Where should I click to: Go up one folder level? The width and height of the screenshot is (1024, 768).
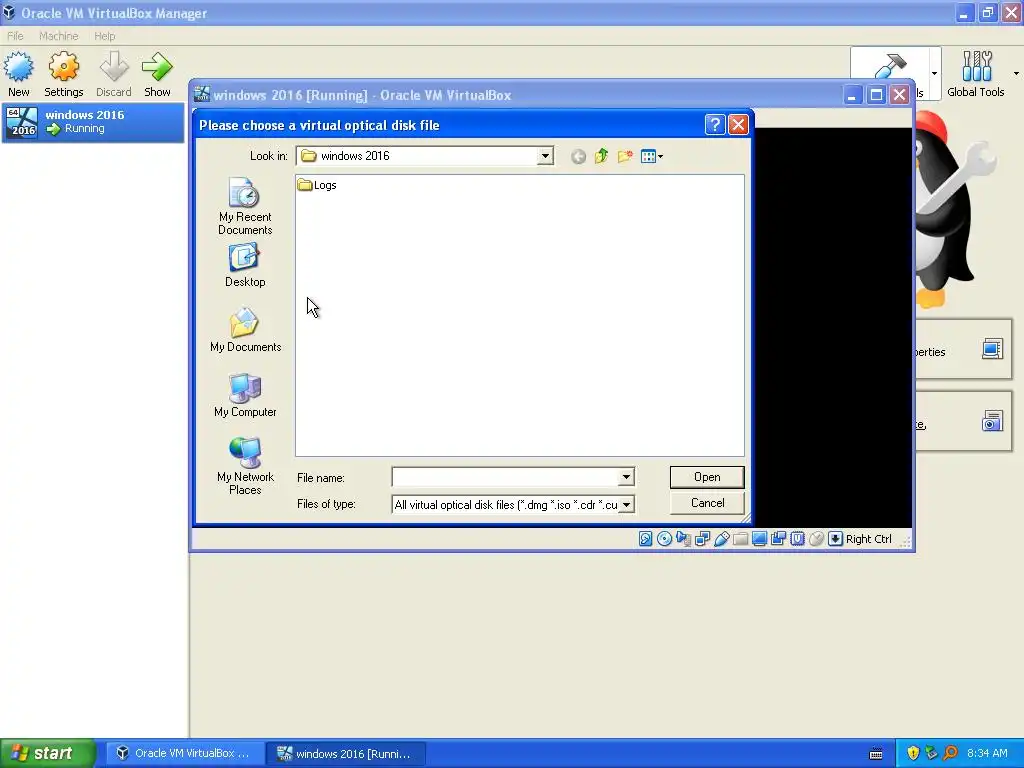click(x=601, y=156)
